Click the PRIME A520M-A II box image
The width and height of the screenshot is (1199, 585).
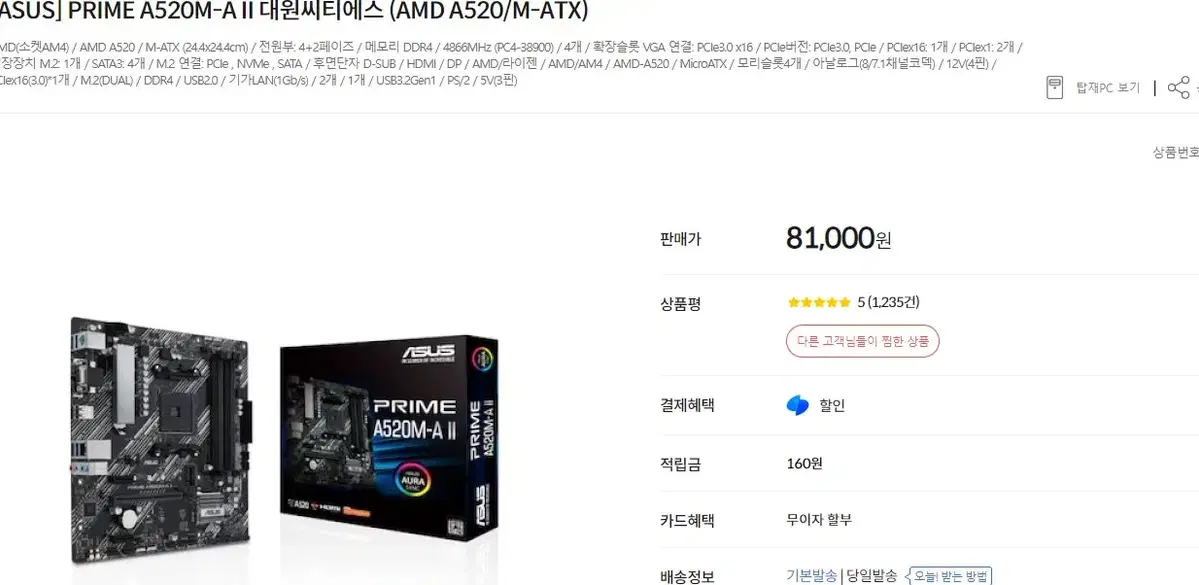pyautogui.click(x=390, y=437)
